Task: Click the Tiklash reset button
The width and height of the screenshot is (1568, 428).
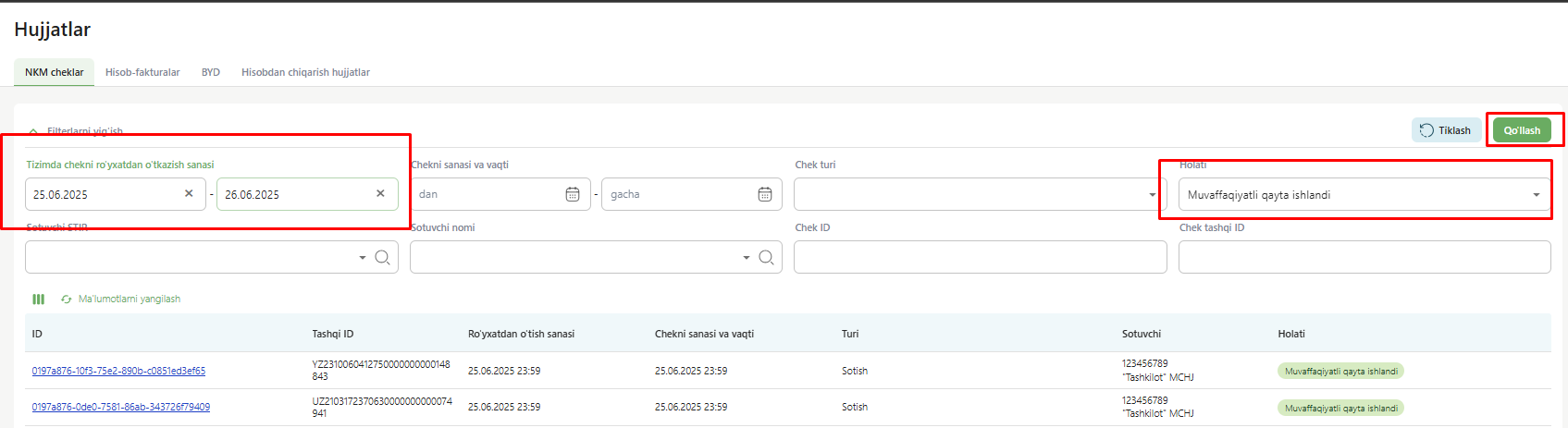Action: tap(1445, 130)
